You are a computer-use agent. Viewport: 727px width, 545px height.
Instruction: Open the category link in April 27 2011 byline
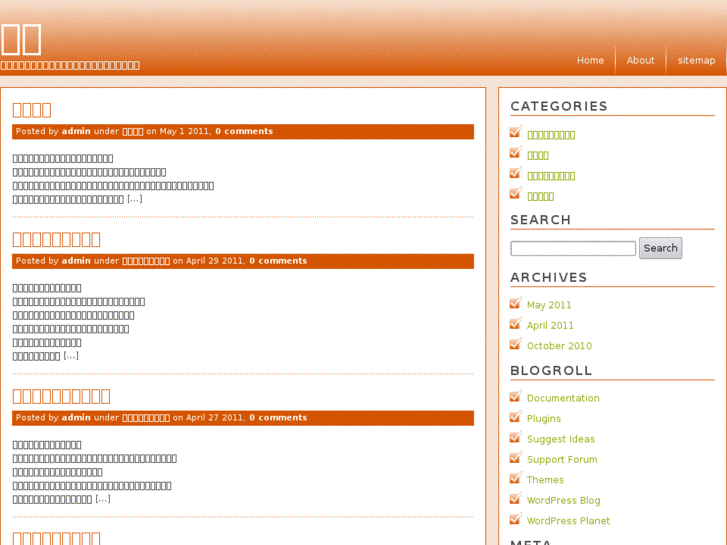(146, 418)
